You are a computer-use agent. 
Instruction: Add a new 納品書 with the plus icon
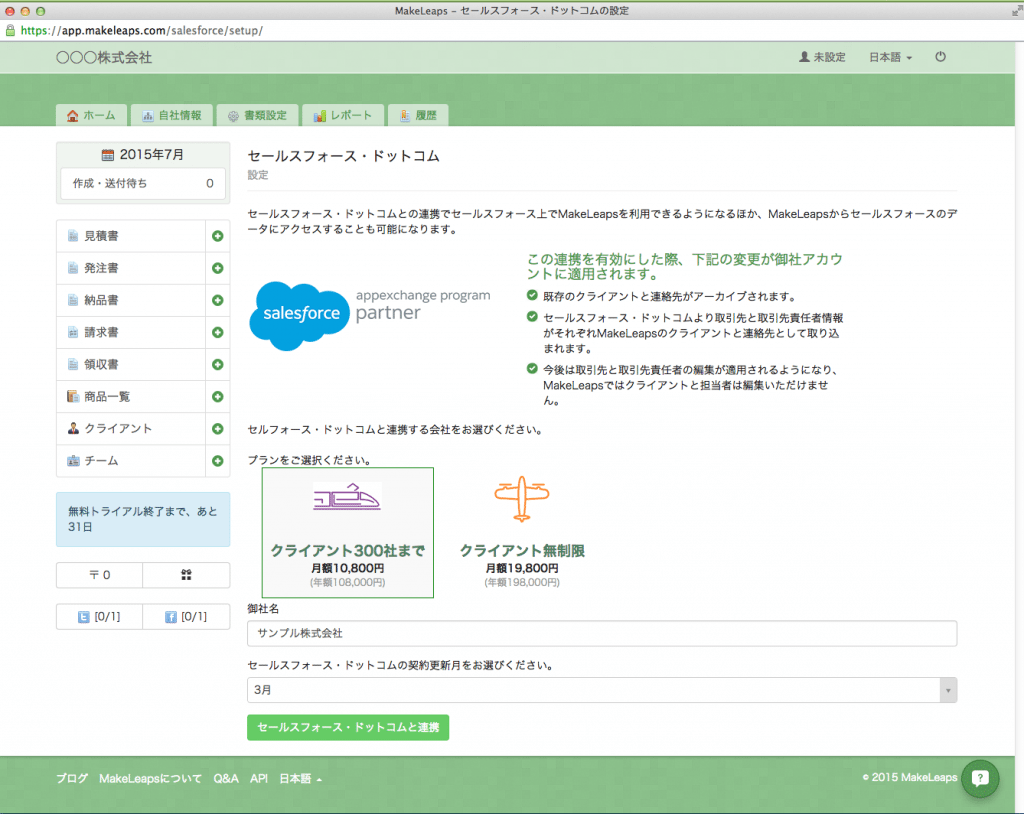point(217,300)
